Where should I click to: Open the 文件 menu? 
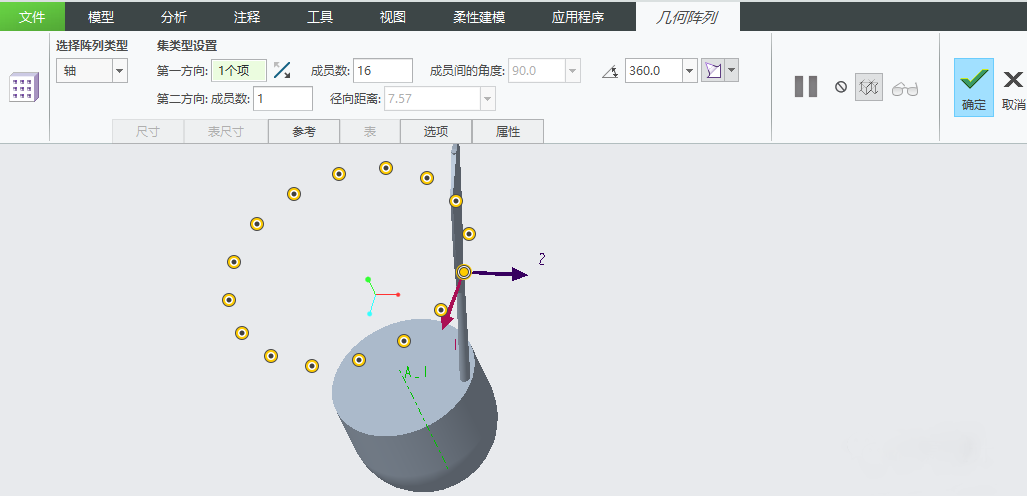[32, 16]
